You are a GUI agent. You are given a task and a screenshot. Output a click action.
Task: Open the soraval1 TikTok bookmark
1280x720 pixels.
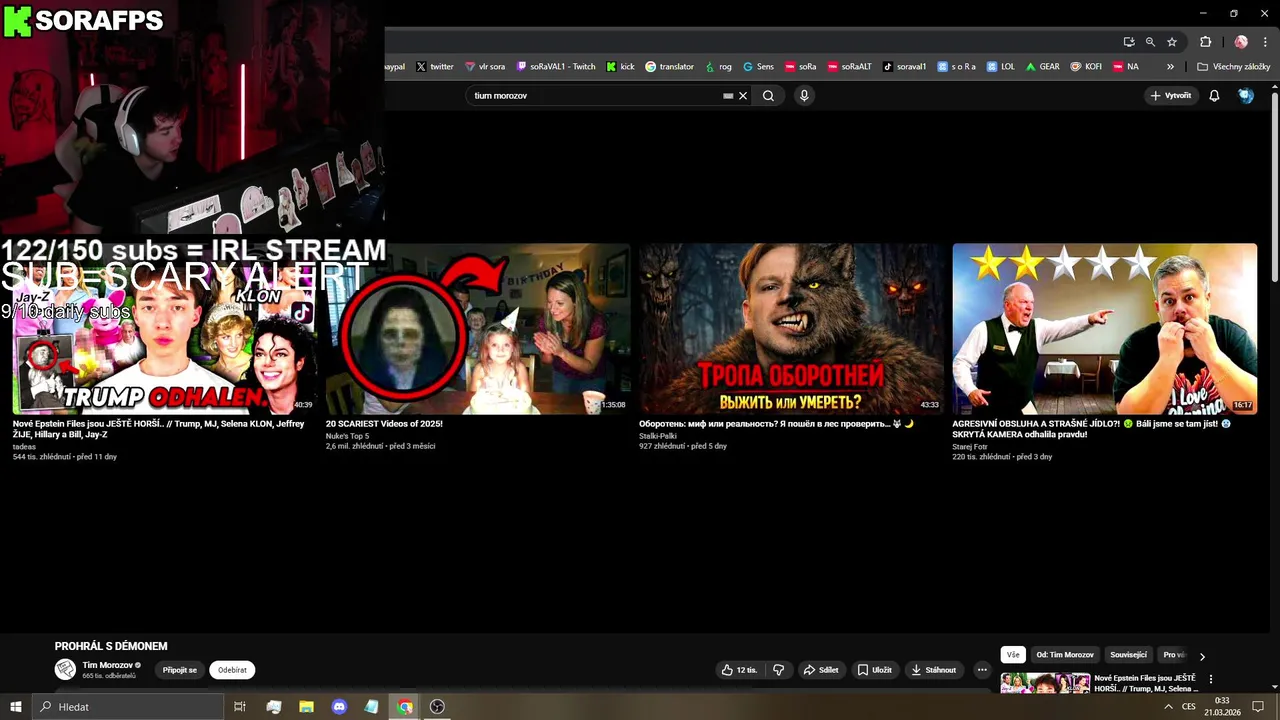[x=904, y=67]
